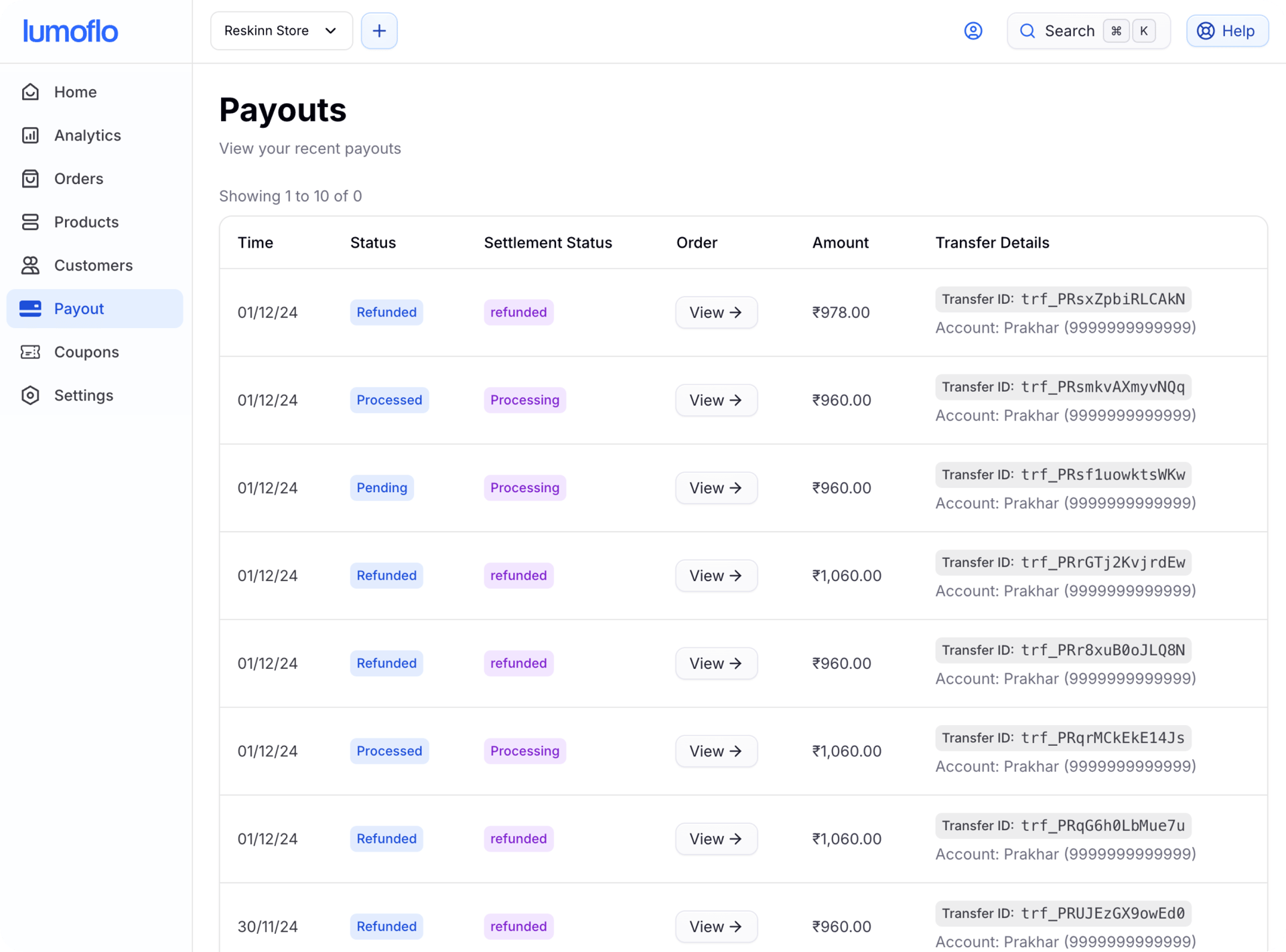Click the Help button
Screen dimensions: 1286x952
1227,31
